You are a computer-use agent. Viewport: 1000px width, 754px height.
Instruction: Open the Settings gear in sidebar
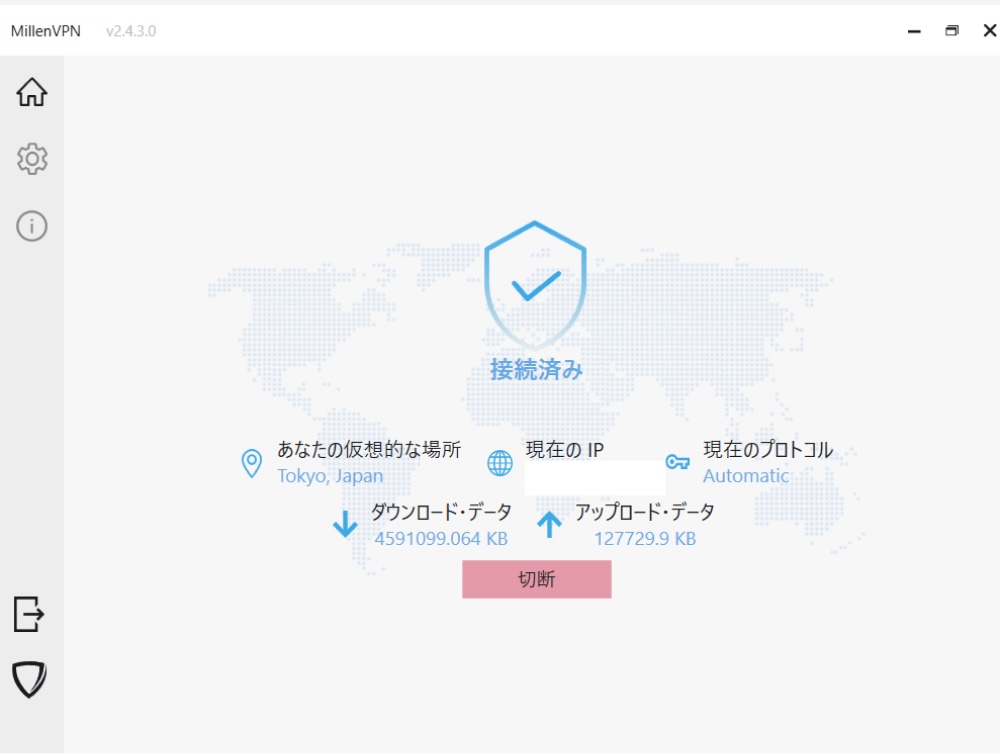pyautogui.click(x=32, y=159)
